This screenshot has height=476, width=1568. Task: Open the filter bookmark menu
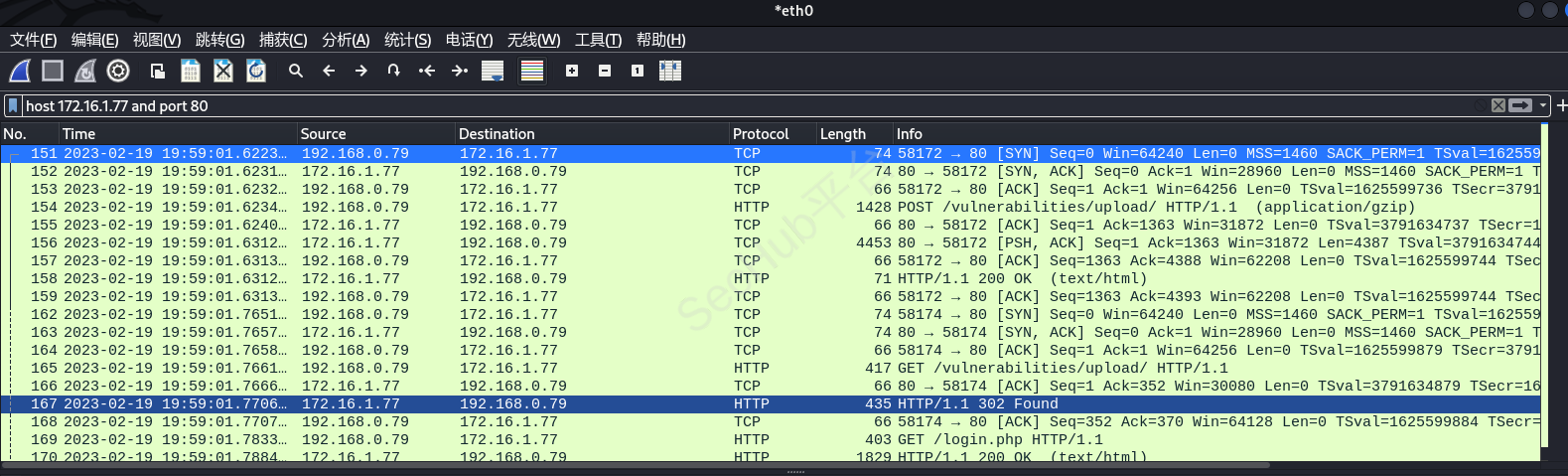click(x=13, y=105)
